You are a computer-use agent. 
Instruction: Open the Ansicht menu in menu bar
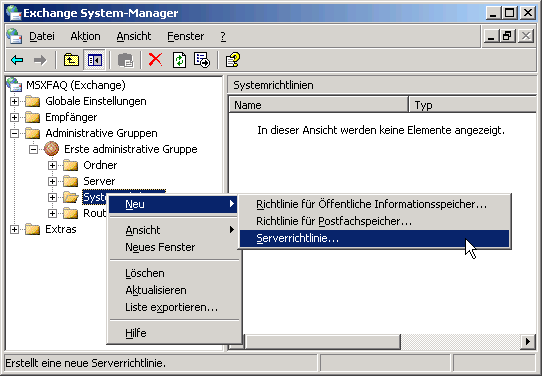(x=134, y=36)
